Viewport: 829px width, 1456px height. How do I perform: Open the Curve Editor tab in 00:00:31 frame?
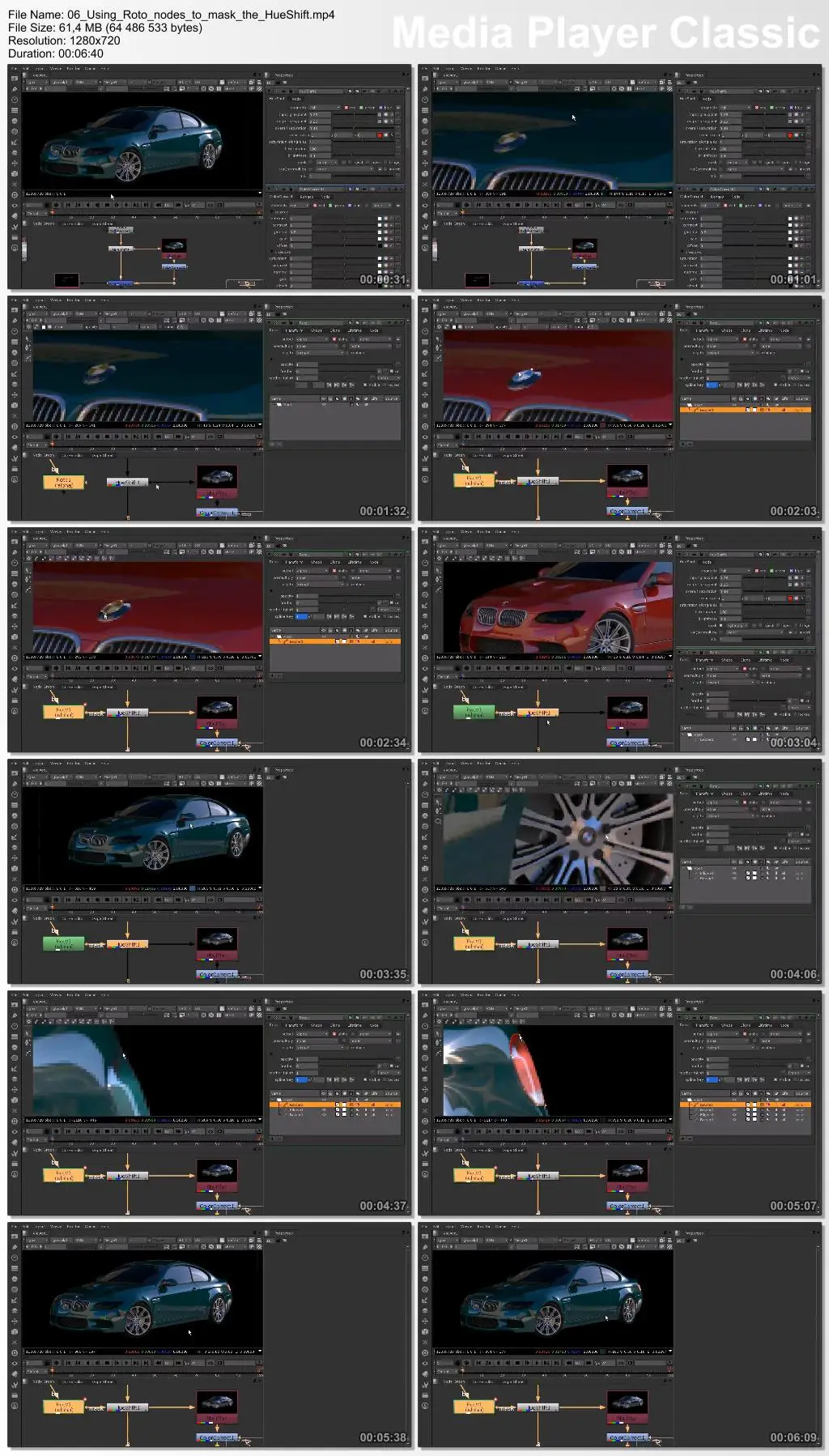(73, 224)
